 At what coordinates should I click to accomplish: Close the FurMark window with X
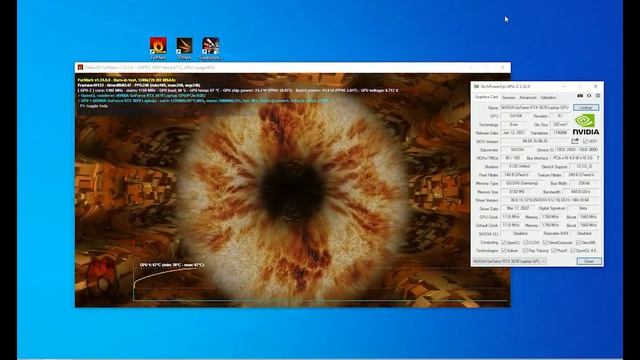click(x=503, y=67)
